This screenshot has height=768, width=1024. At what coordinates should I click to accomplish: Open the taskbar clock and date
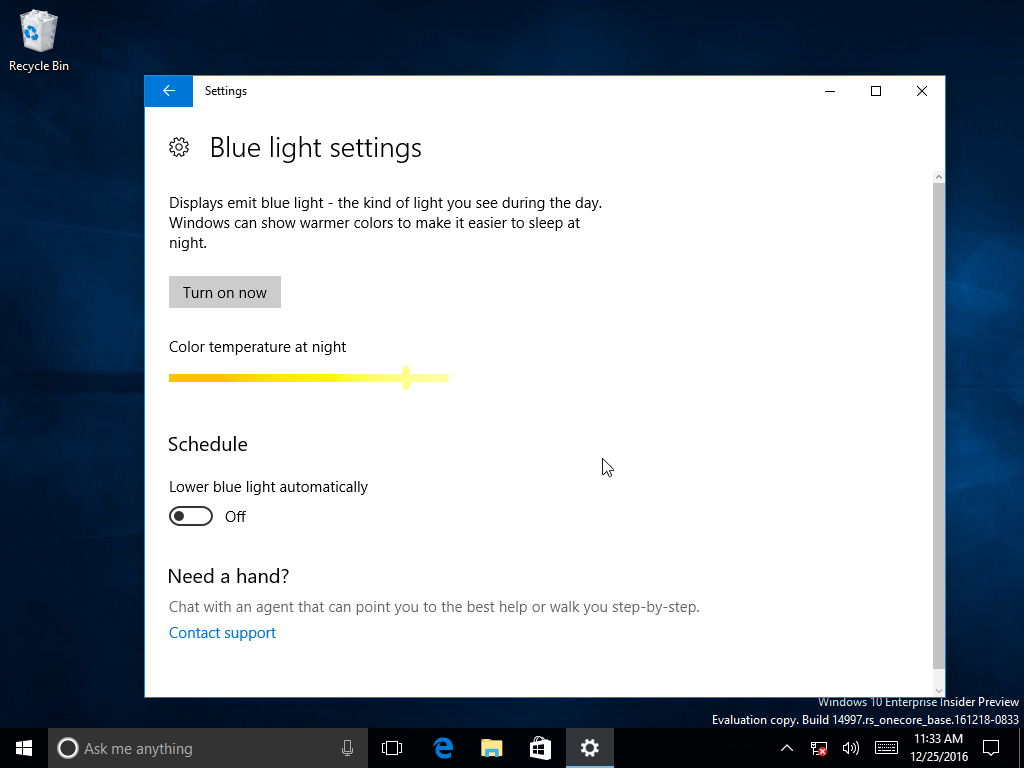tap(938, 748)
